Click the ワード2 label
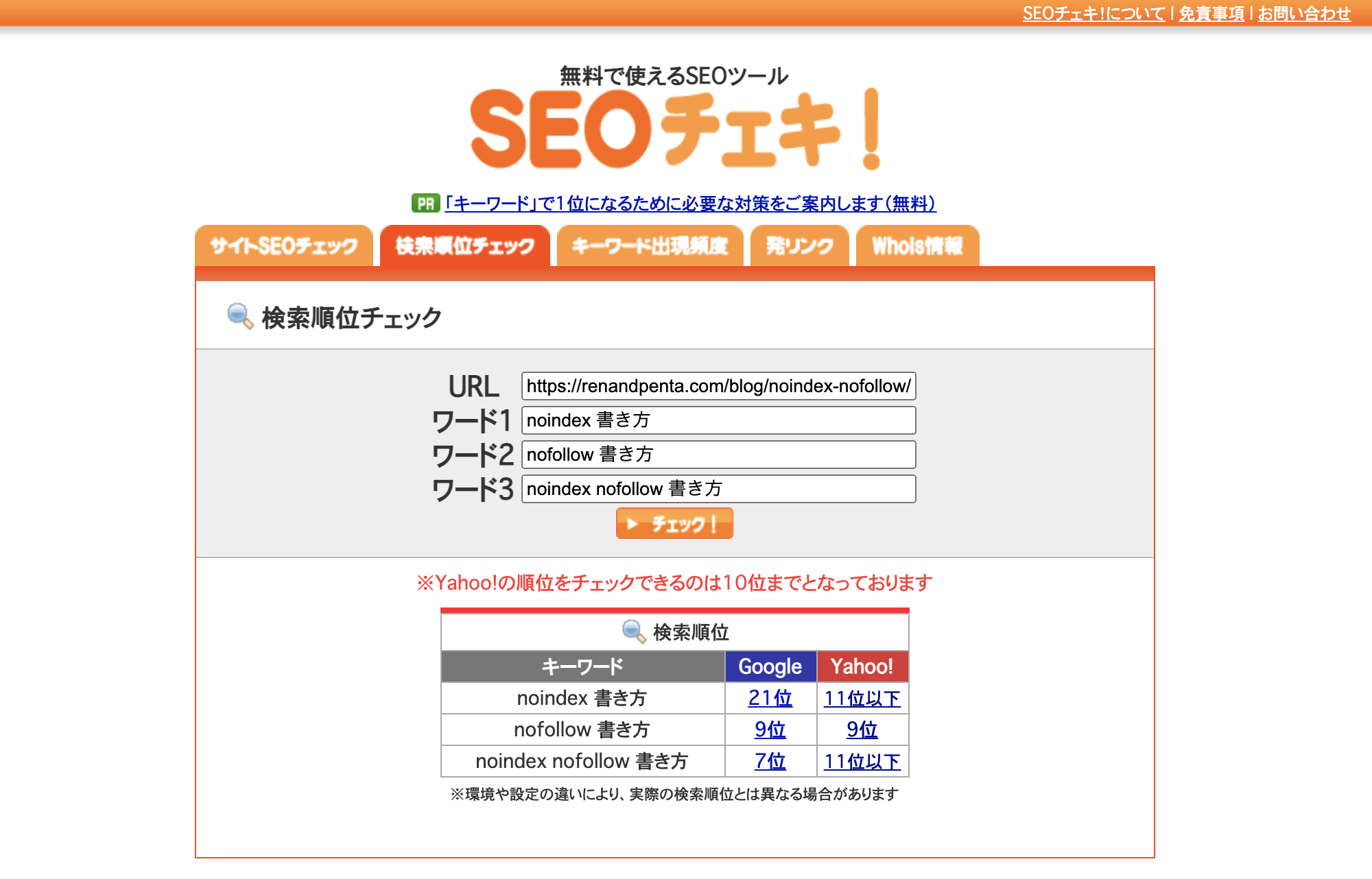This screenshot has height=879, width=1372. (x=473, y=455)
